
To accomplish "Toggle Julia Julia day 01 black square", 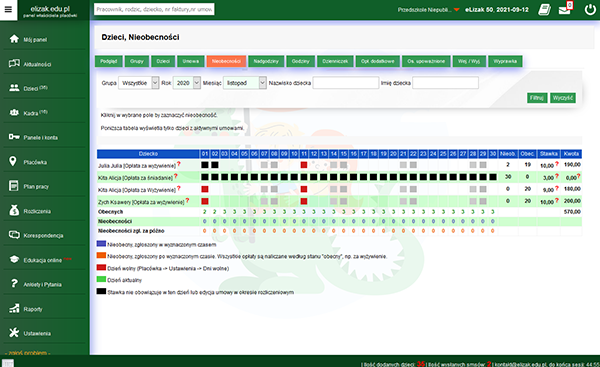I will [205, 165].
